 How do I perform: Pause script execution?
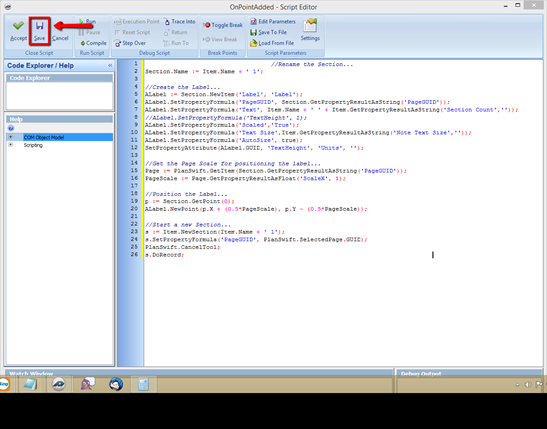pyautogui.click(x=89, y=32)
